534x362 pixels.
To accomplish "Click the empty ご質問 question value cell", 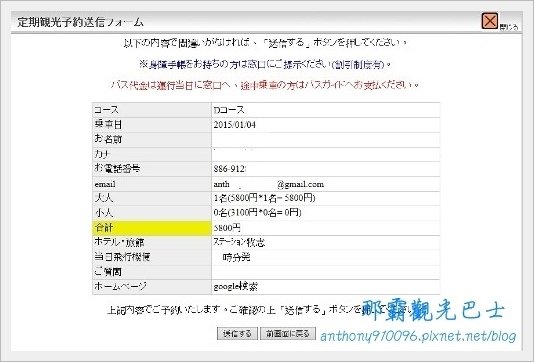I will 326,272.
